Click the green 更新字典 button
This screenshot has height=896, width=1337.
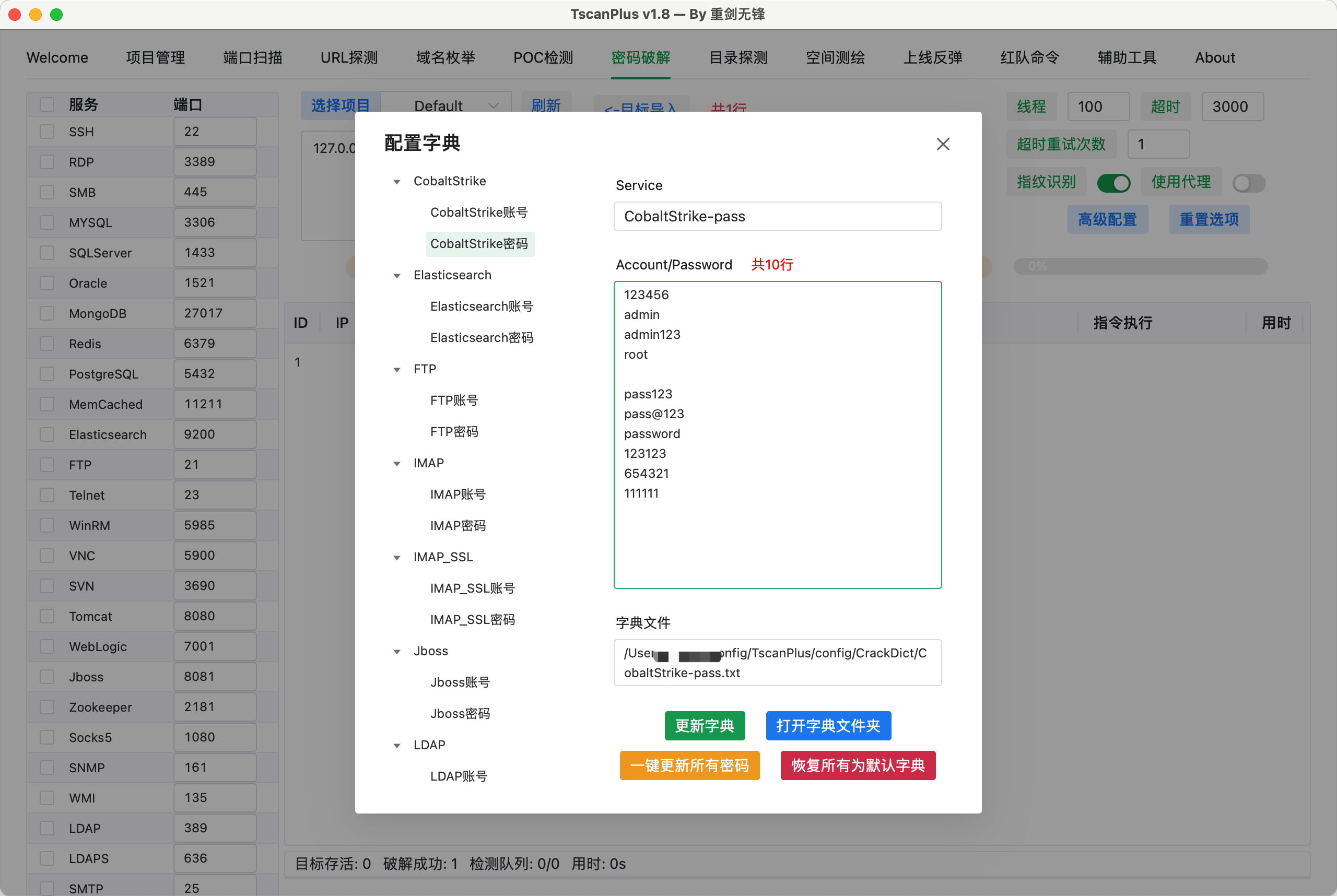[x=703, y=726]
